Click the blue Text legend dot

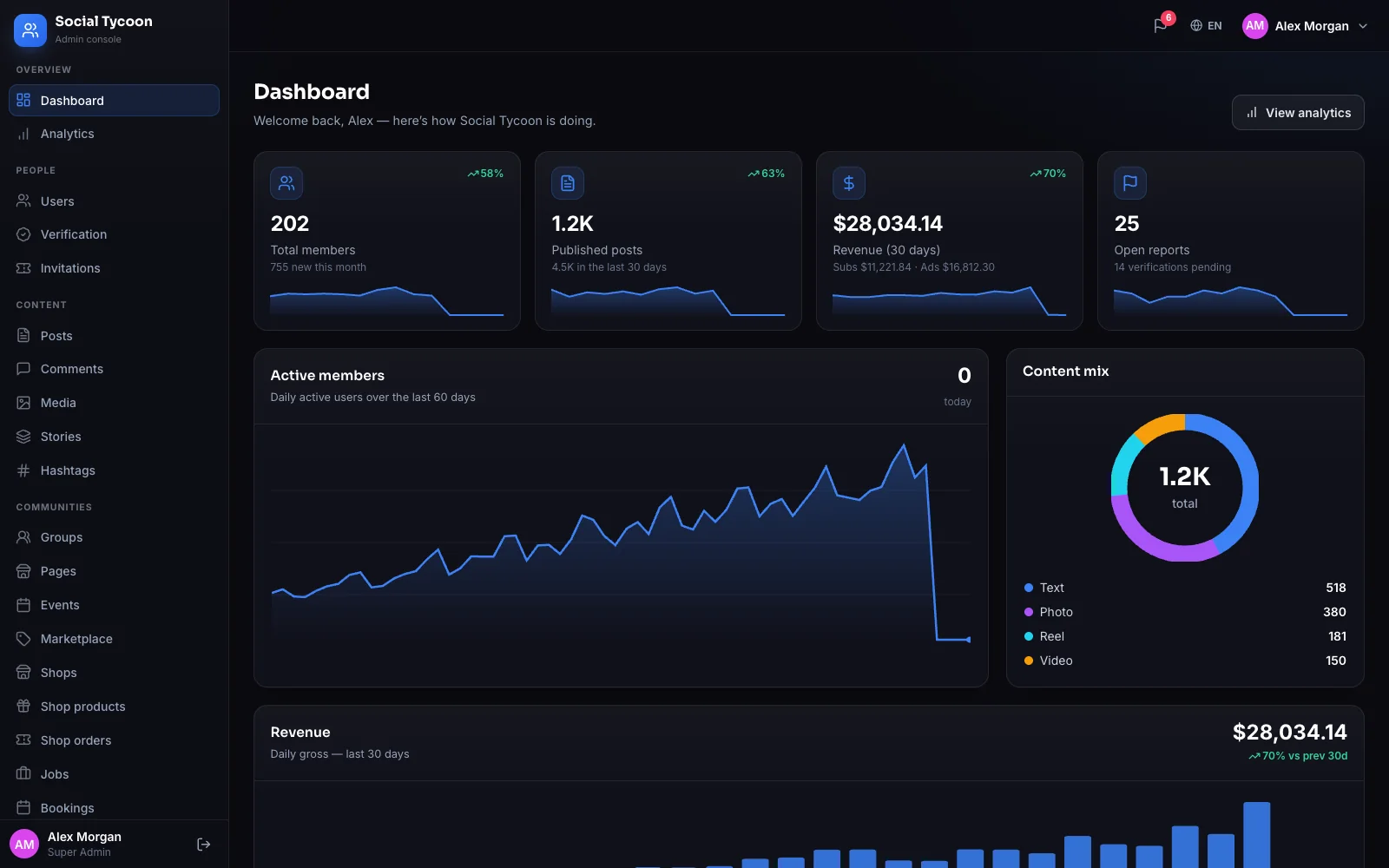click(1029, 588)
